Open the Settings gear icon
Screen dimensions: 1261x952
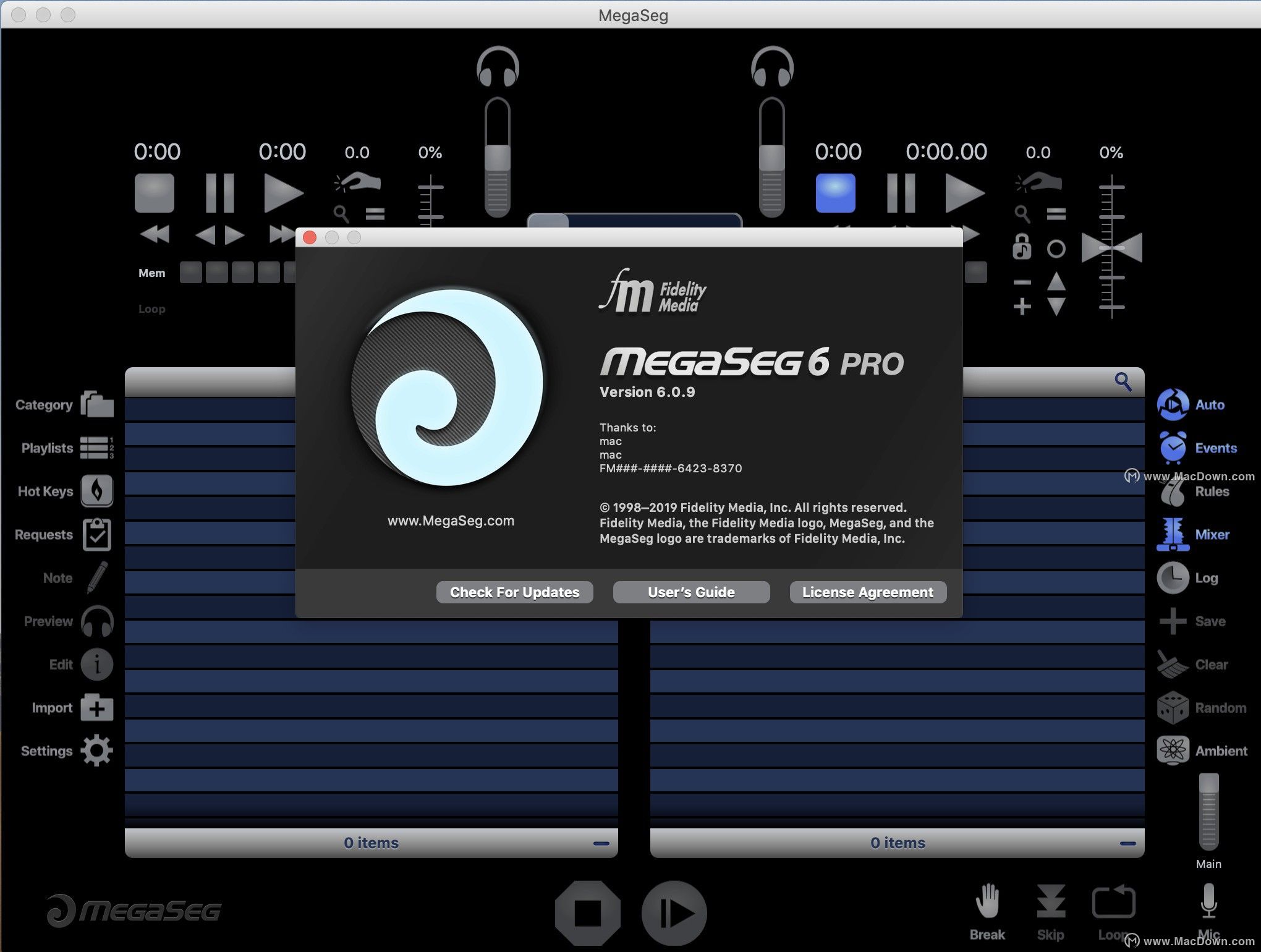pos(97,750)
